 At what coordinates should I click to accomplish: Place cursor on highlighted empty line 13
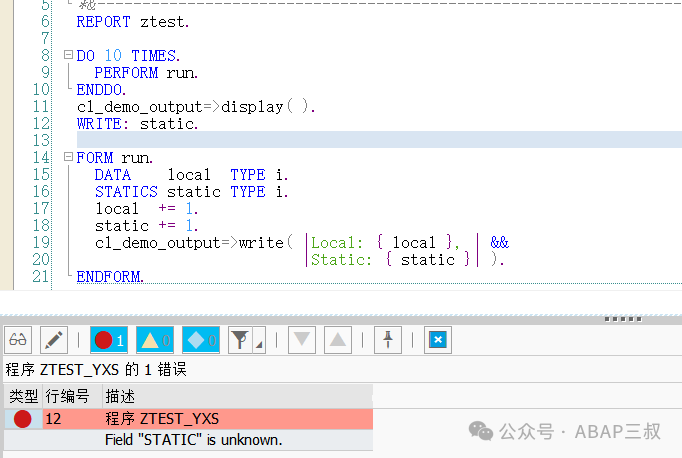coord(379,140)
